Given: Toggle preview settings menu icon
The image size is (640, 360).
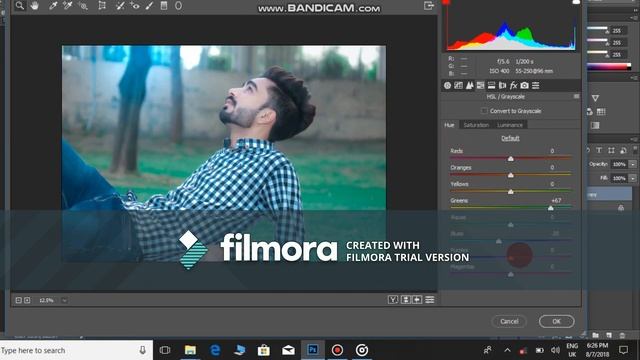Looking at the screenshot, I should pos(430,300).
